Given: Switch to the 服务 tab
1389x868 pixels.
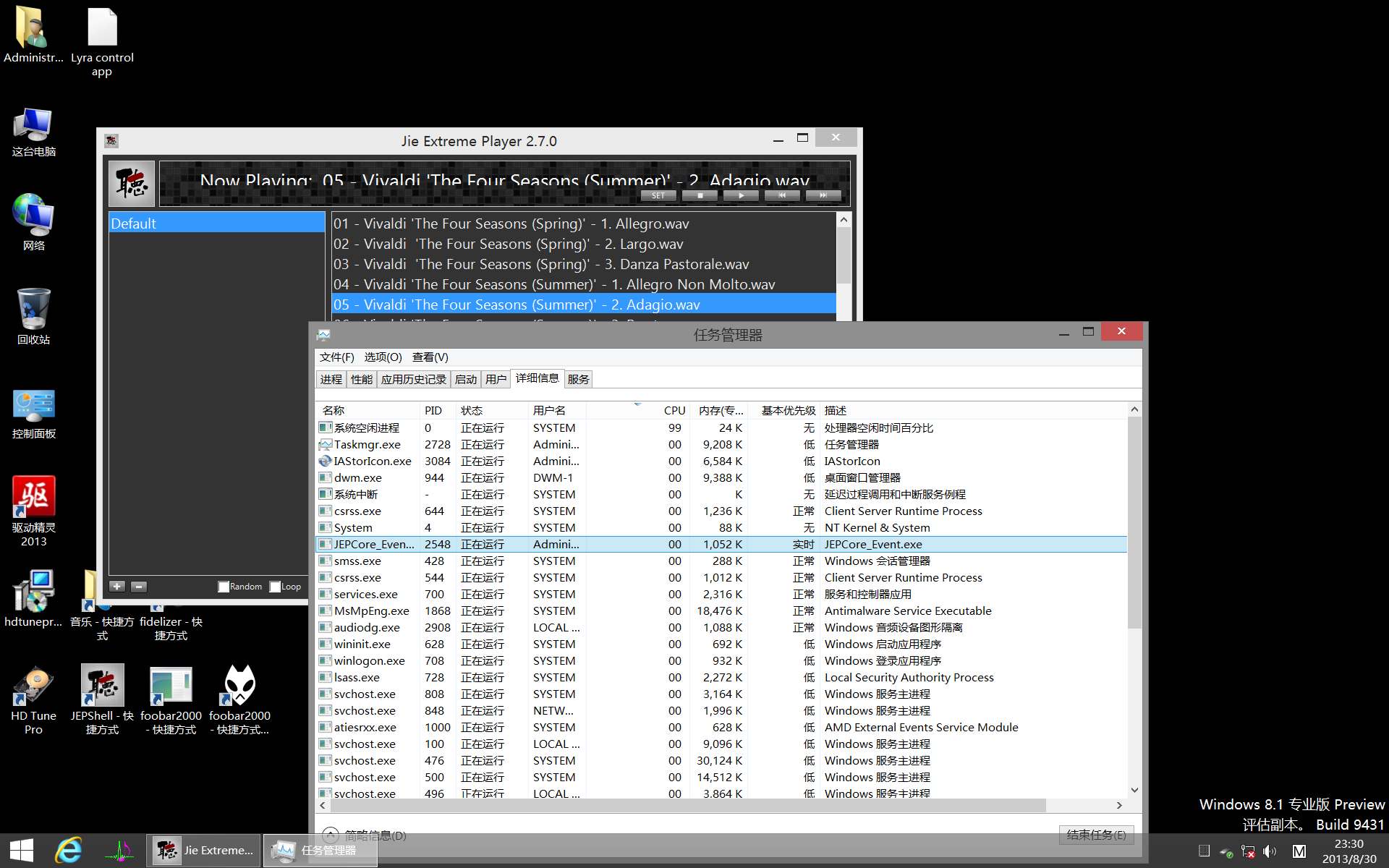Looking at the screenshot, I should [578, 379].
